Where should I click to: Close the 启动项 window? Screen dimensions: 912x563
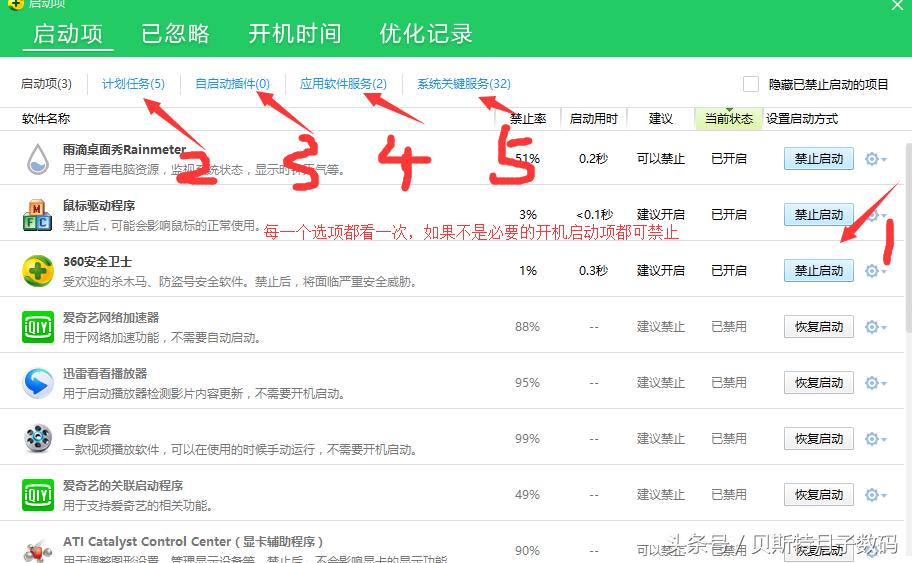(897, 5)
